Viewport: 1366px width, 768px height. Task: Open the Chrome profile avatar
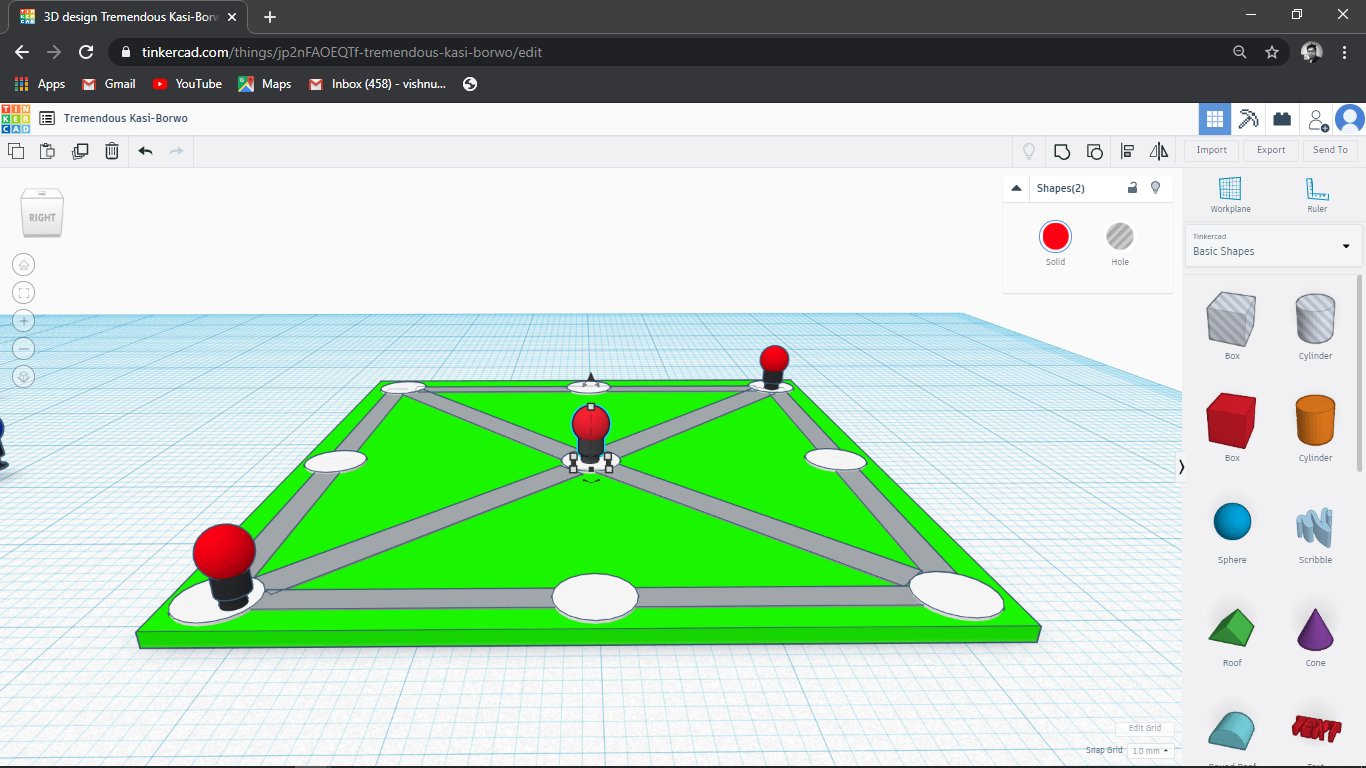1312,52
